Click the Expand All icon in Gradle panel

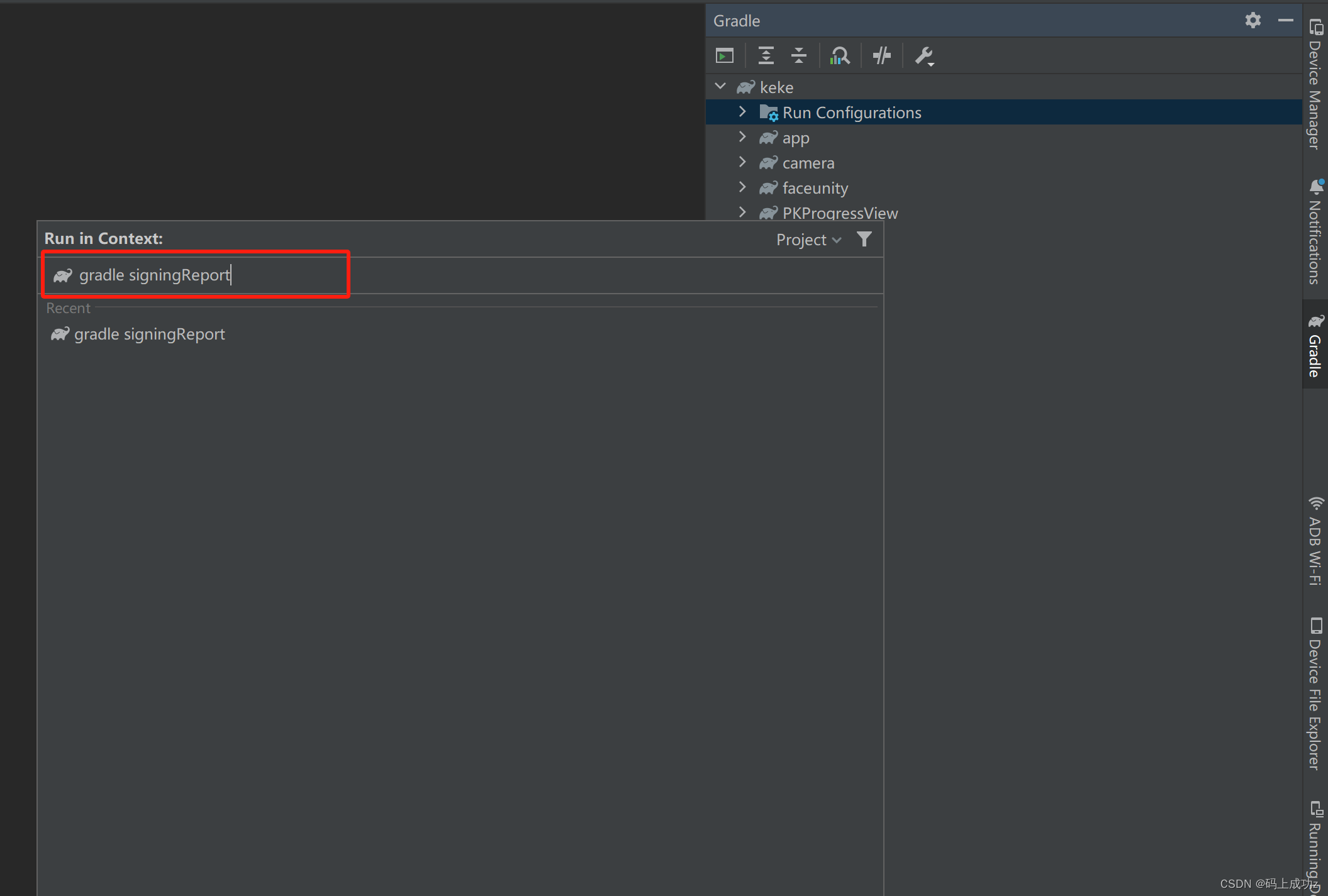click(x=766, y=55)
